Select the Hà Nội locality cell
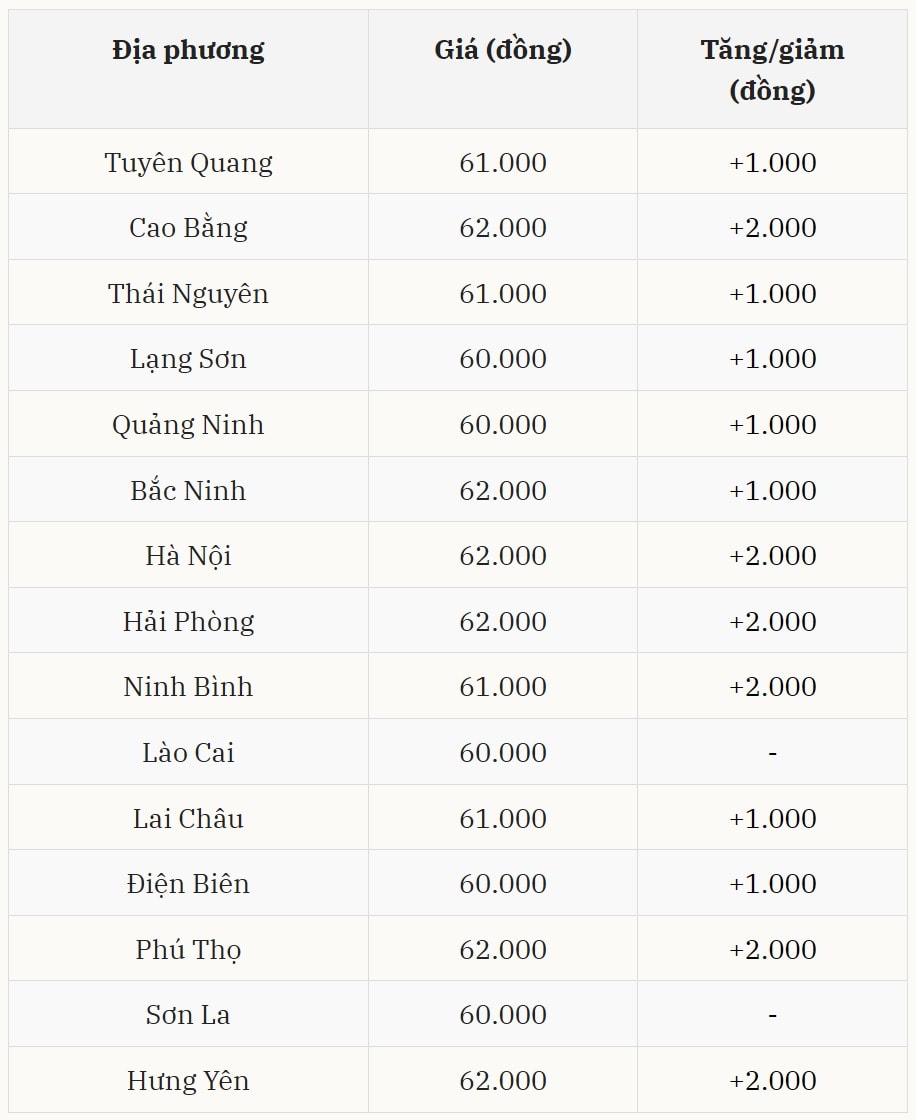This screenshot has width=916, height=1120. pyautogui.click(x=188, y=556)
